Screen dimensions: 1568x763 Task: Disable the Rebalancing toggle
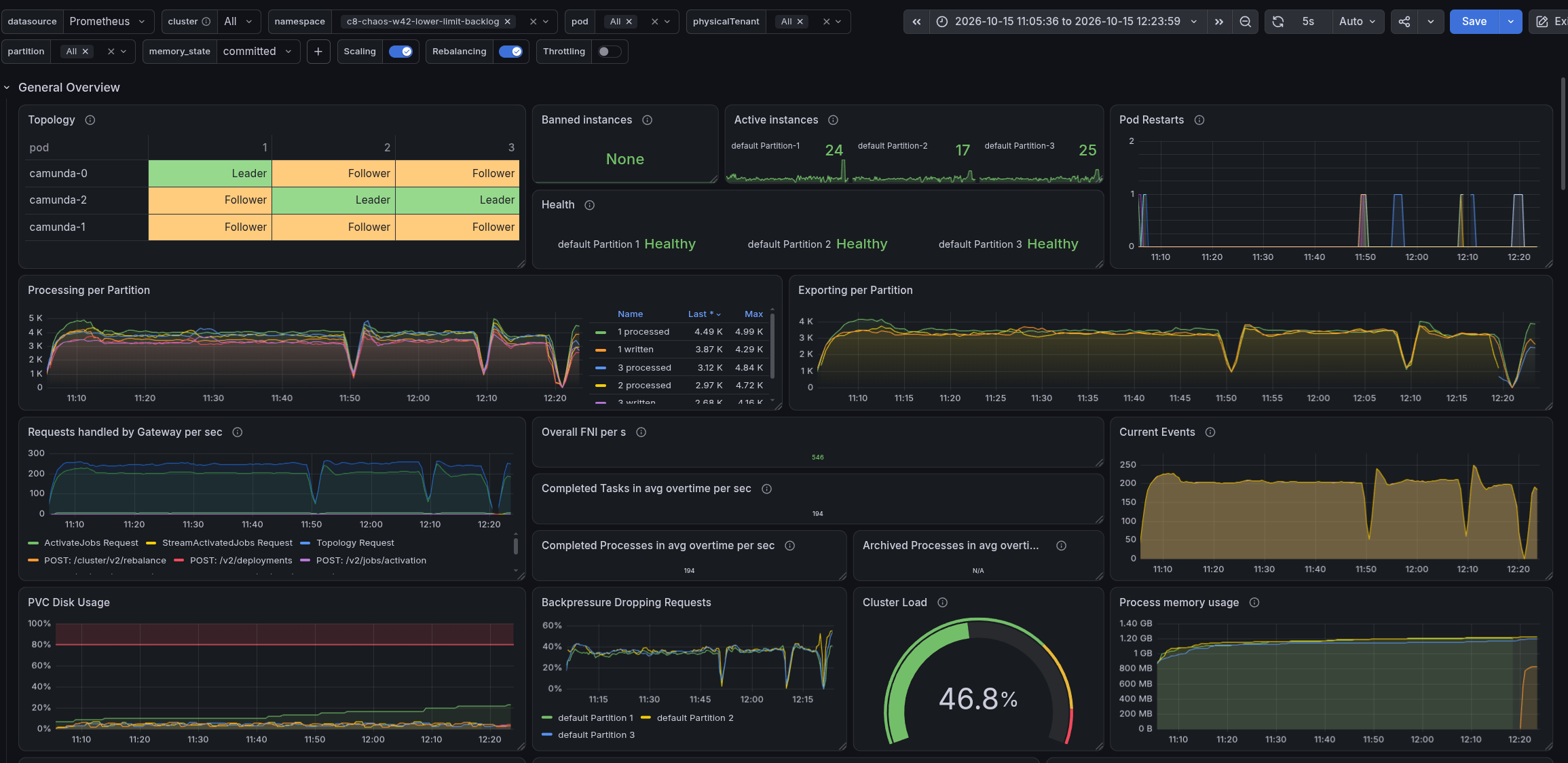pyautogui.click(x=510, y=52)
